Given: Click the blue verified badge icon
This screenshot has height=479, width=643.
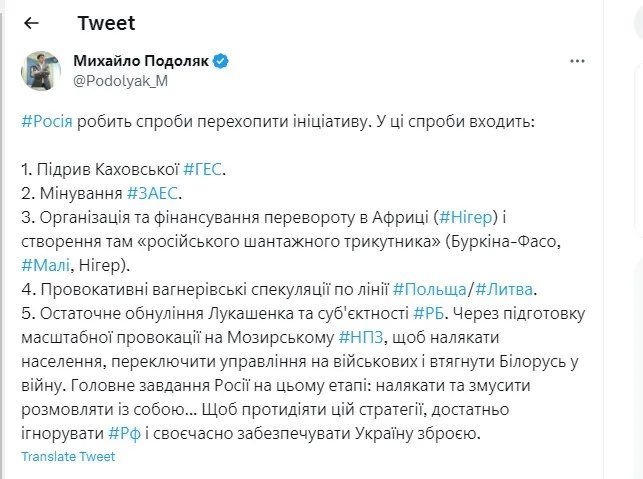Looking at the screenshot, I should [x=221, y=62].
